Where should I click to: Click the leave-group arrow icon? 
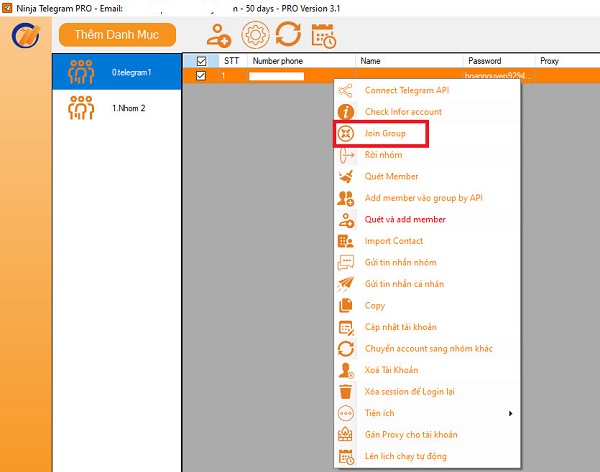click(346, 155)
